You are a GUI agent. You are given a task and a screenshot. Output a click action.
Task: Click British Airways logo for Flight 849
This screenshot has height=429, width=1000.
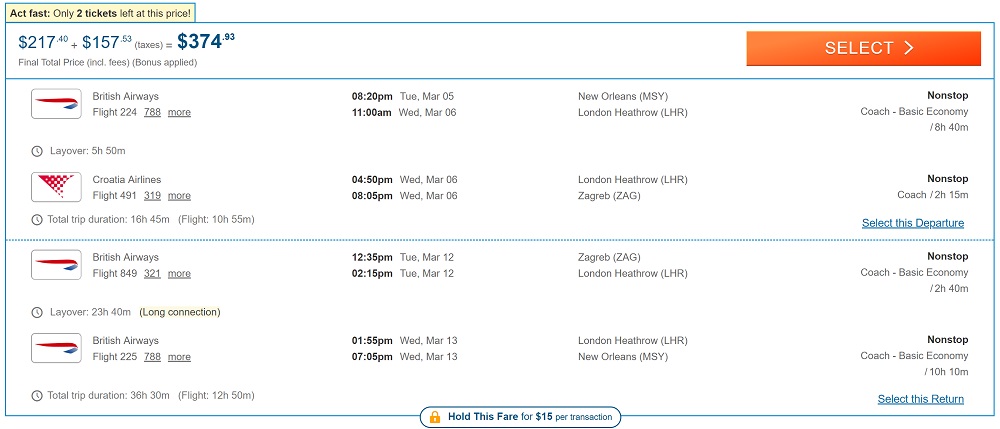pyautogui.click(x=56, y=265)
